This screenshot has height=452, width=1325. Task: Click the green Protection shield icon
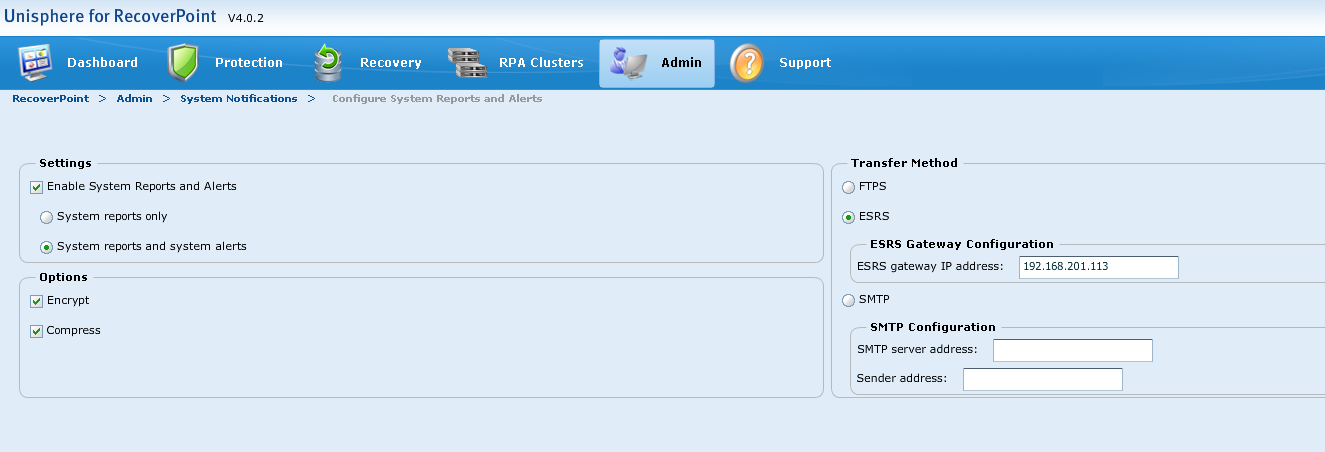(x=183, y=62)
